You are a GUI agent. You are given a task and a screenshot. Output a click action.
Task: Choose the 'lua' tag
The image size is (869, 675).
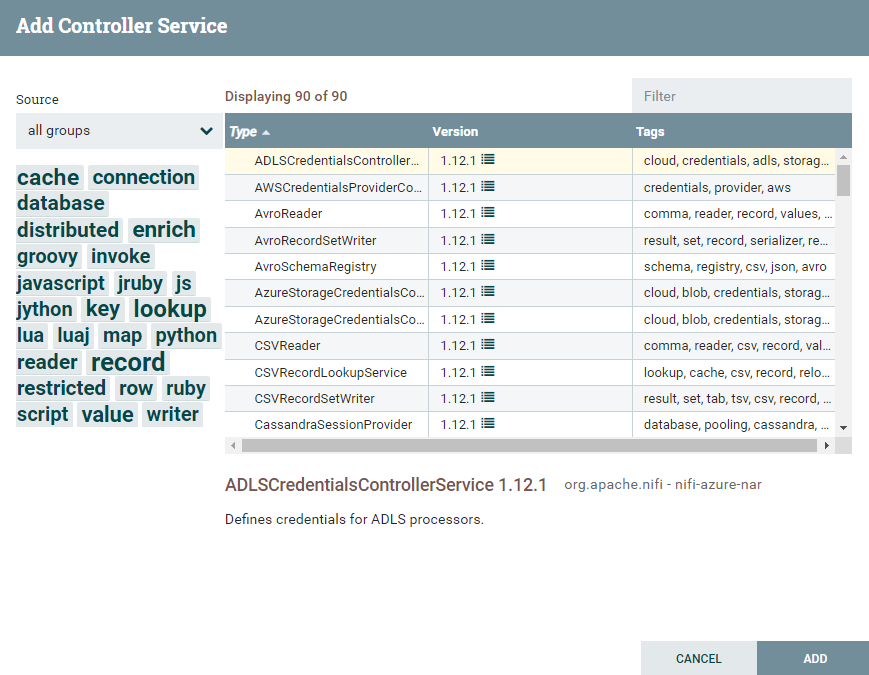pyautogui.click(x=30, y=335)
